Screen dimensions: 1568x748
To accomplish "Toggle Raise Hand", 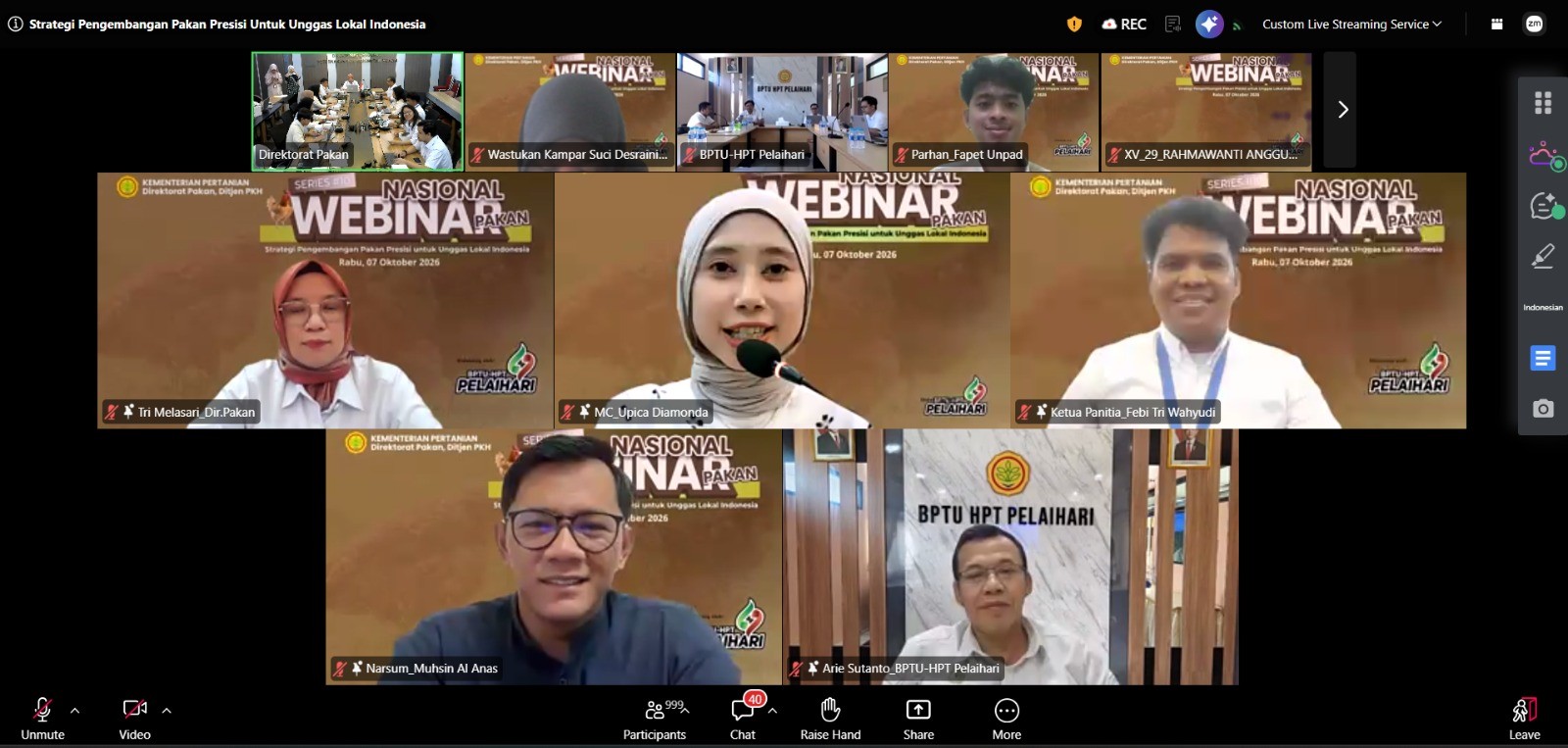I will pyautogui.click(x=830, y=719).
